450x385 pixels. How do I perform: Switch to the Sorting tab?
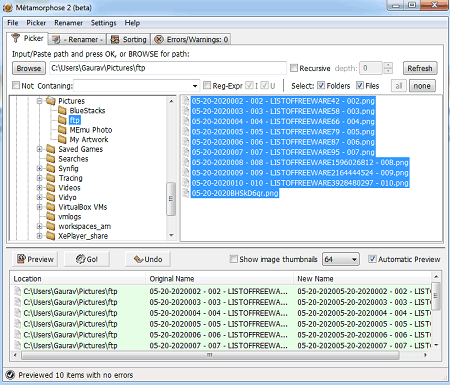pyautogui.click(x=128, y=39)
